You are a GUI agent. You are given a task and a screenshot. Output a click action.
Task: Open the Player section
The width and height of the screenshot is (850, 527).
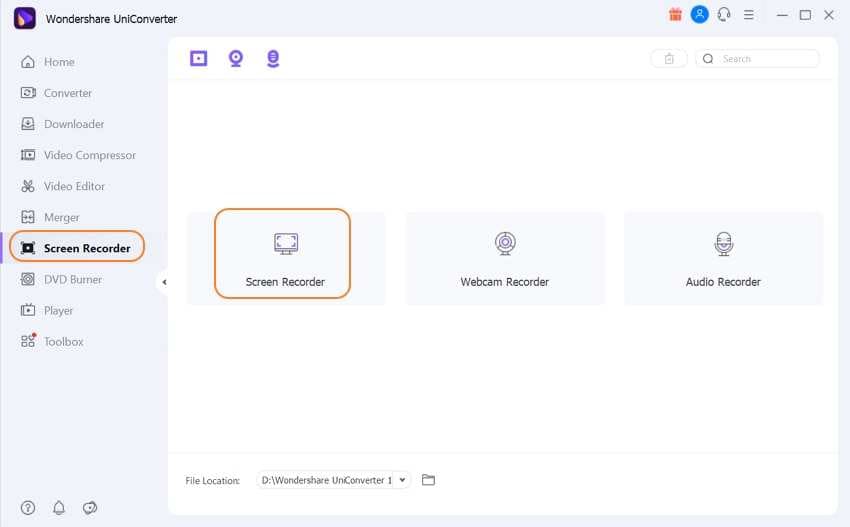(47, 311)
